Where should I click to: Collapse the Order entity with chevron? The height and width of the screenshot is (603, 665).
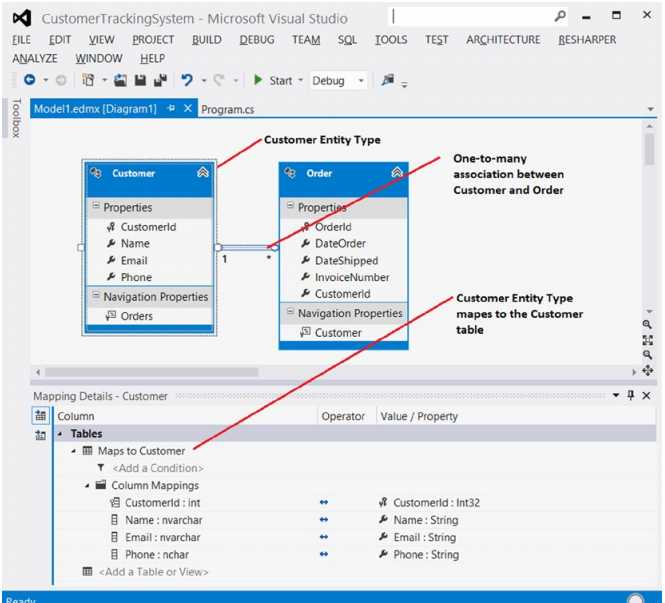tap(397, 172)
